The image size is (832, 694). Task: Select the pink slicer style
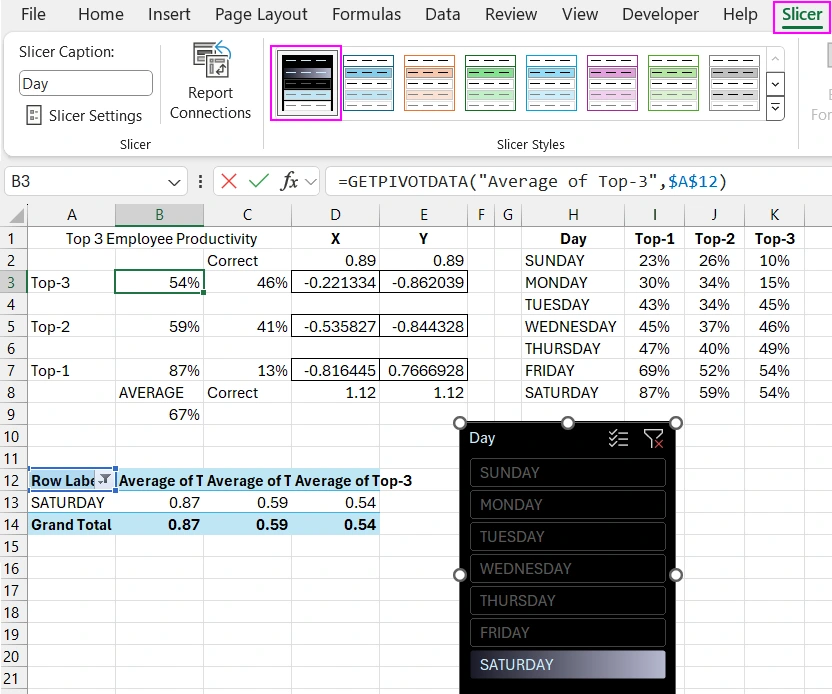click(x=612, y=83)
